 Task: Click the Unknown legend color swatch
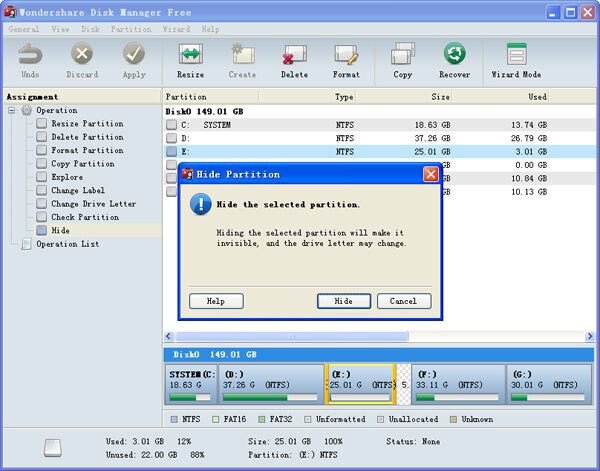tap(453, 419)
